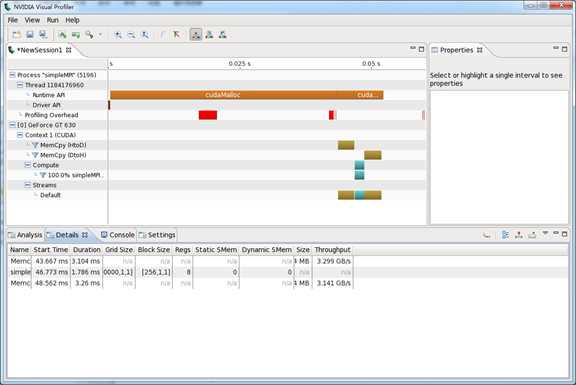Sort table by Throughput column header
Viewport: 576px width, 385px height.
(x=332, y=250)
